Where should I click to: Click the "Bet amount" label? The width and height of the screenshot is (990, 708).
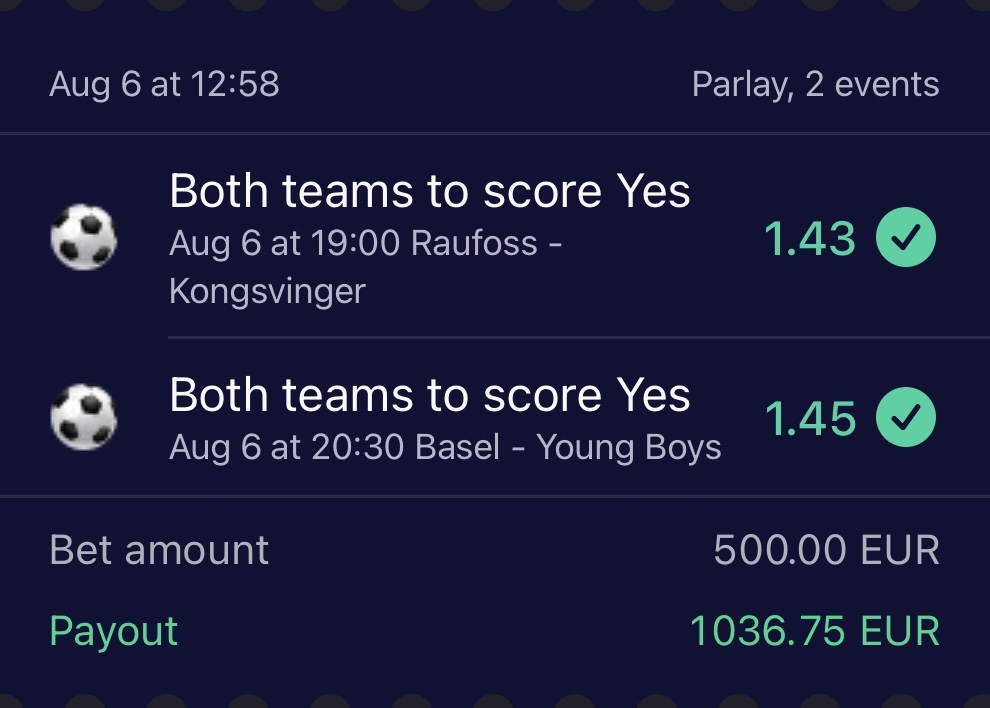click(x=159, y=550)
